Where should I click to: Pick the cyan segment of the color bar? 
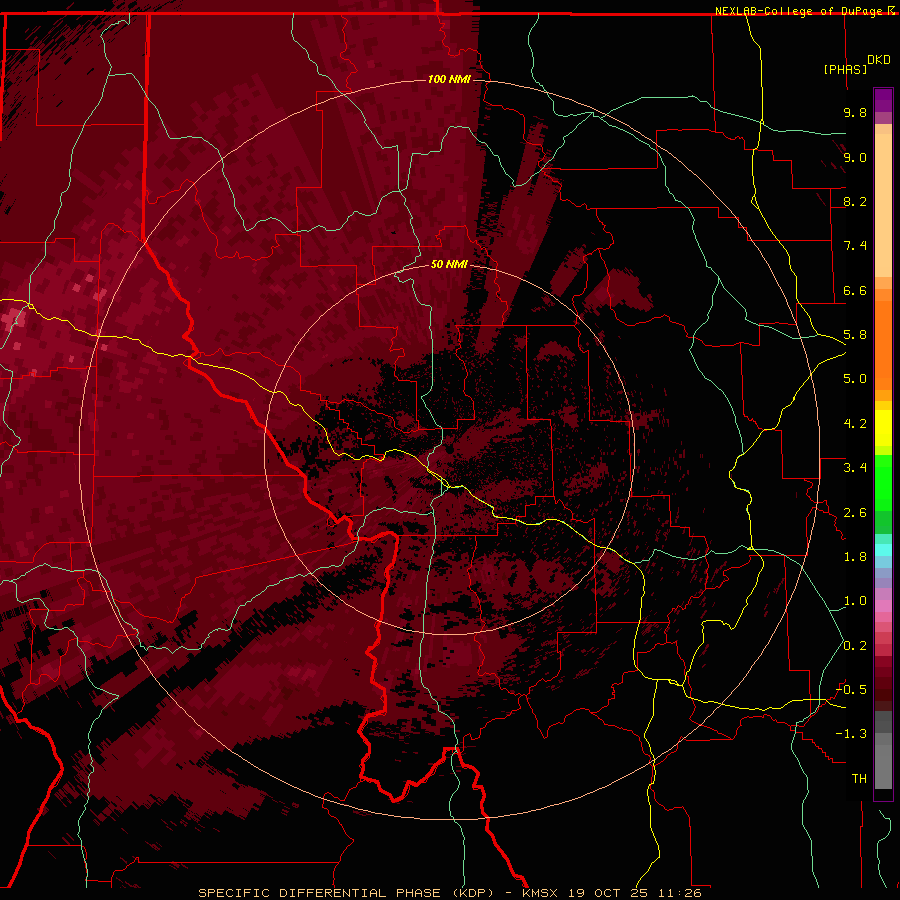883,550
